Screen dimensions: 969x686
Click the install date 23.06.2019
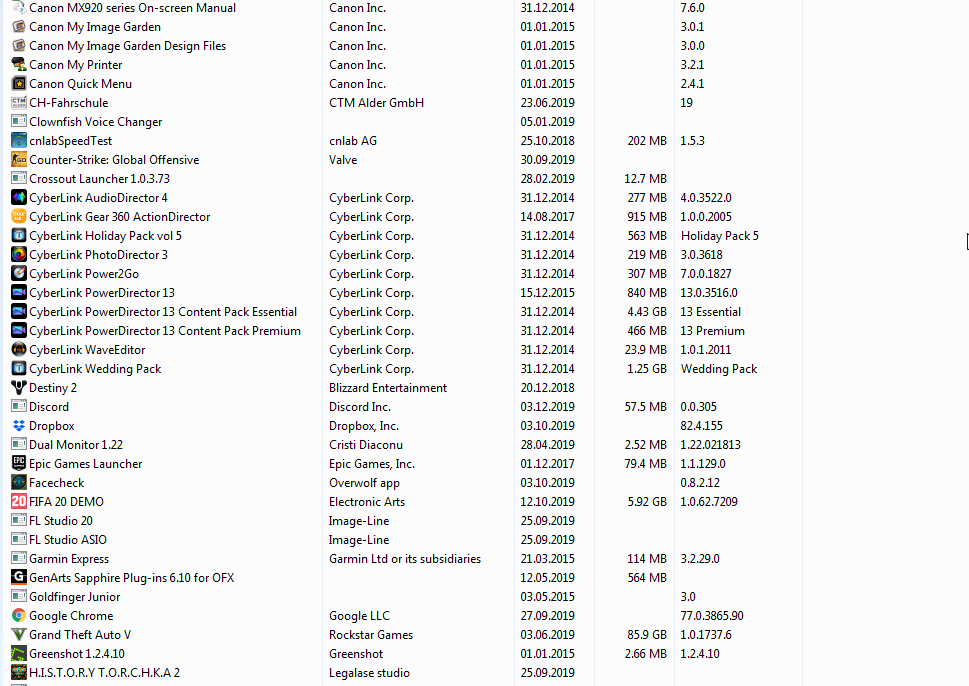coord(548,103)
